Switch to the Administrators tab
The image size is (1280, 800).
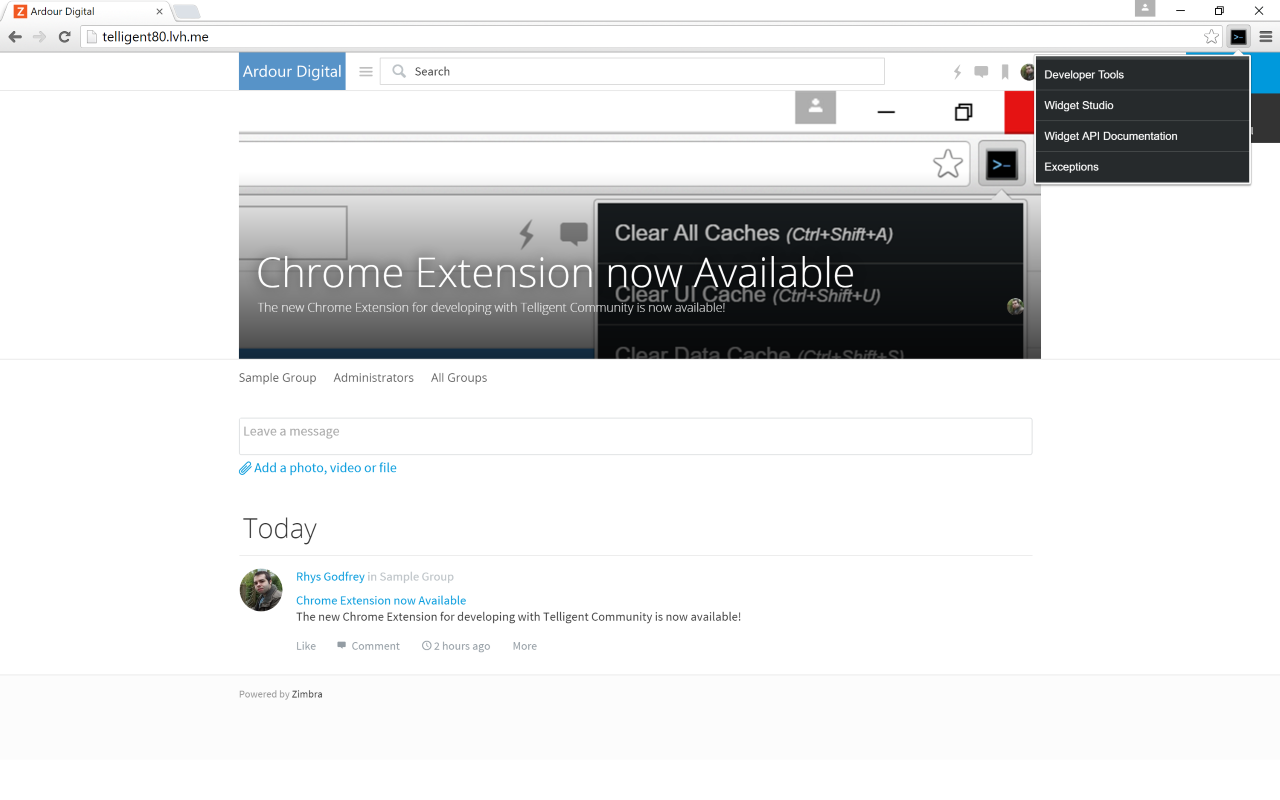(373, 377)
